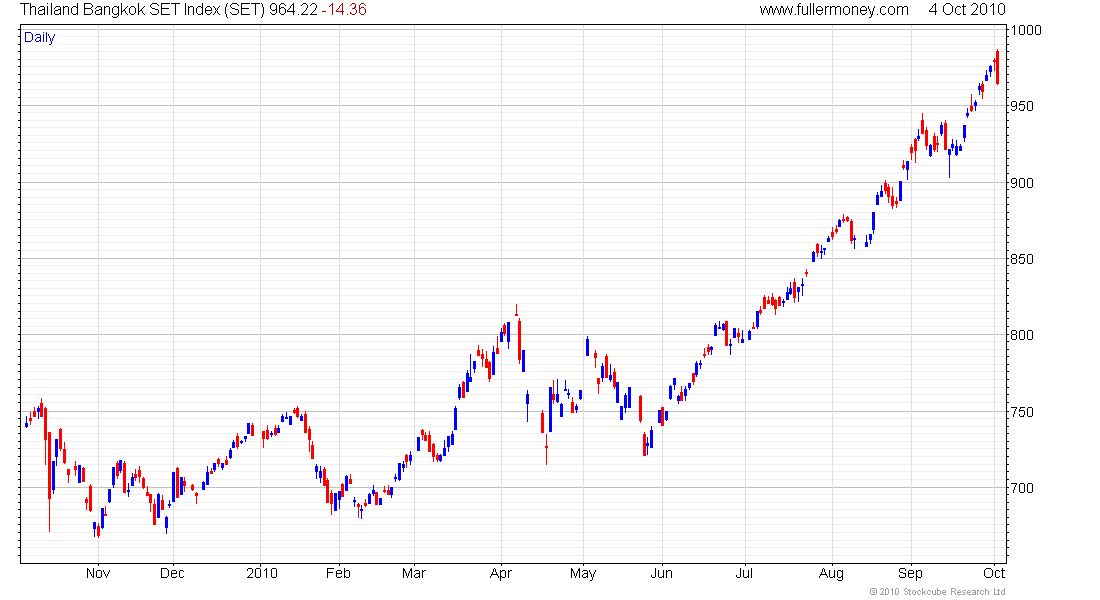Click the date '4 Oct 2010'
The height and width of the screenshot is (600, 1100).
pyautogui.click(x=967, y=10)
